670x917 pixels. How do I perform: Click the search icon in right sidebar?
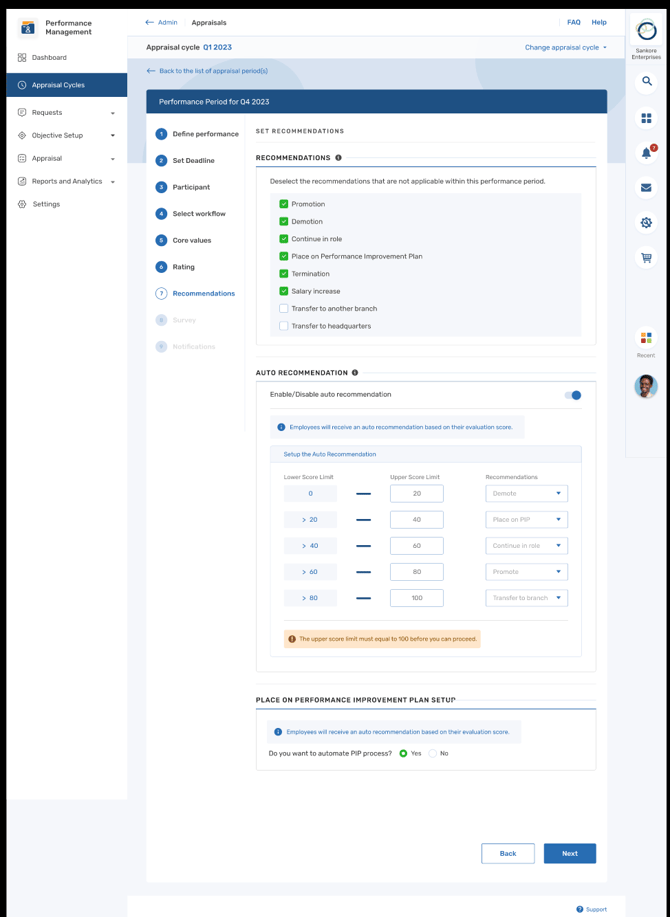point(646,81)
